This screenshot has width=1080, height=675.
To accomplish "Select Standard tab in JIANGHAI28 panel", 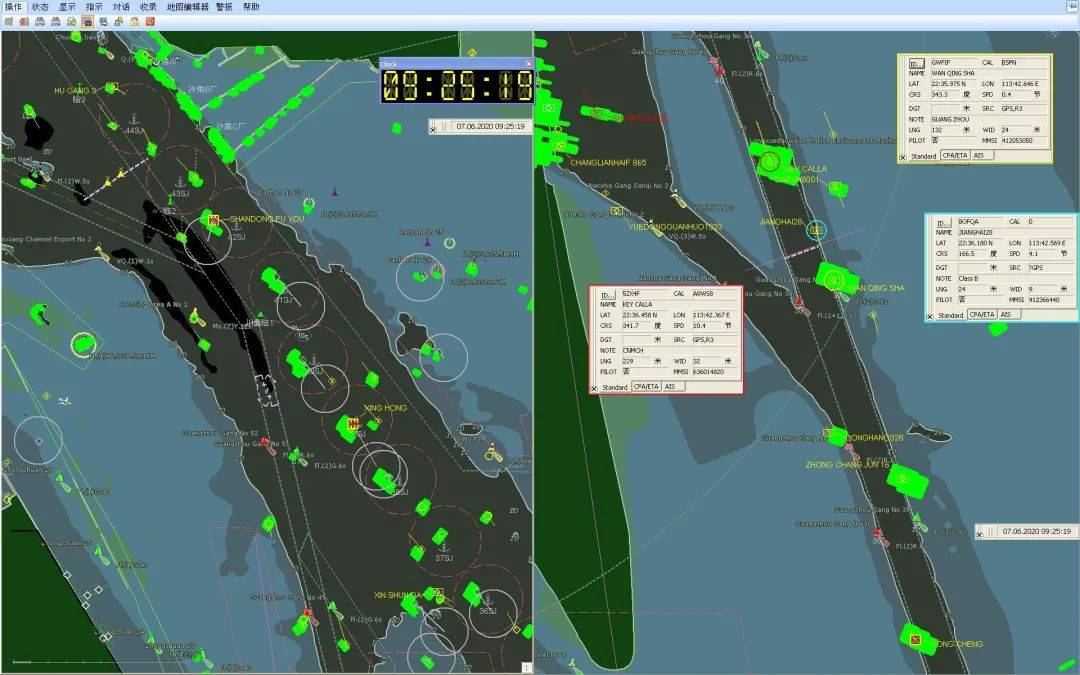I will 951,315.
